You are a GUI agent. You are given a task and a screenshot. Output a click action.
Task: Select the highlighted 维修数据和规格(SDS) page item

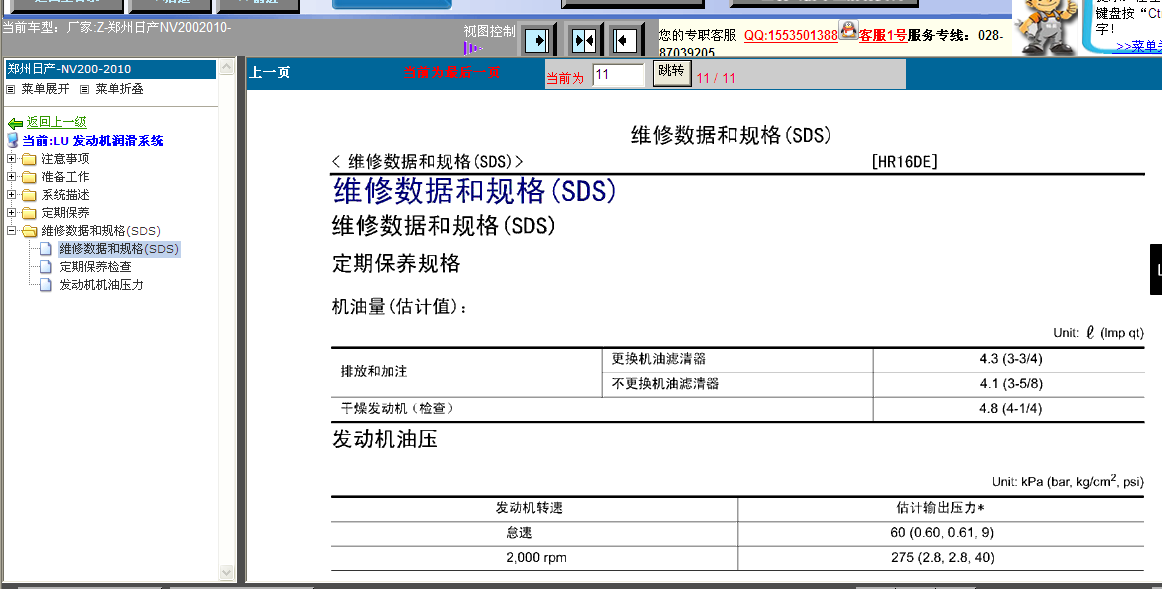pos(119,249)
